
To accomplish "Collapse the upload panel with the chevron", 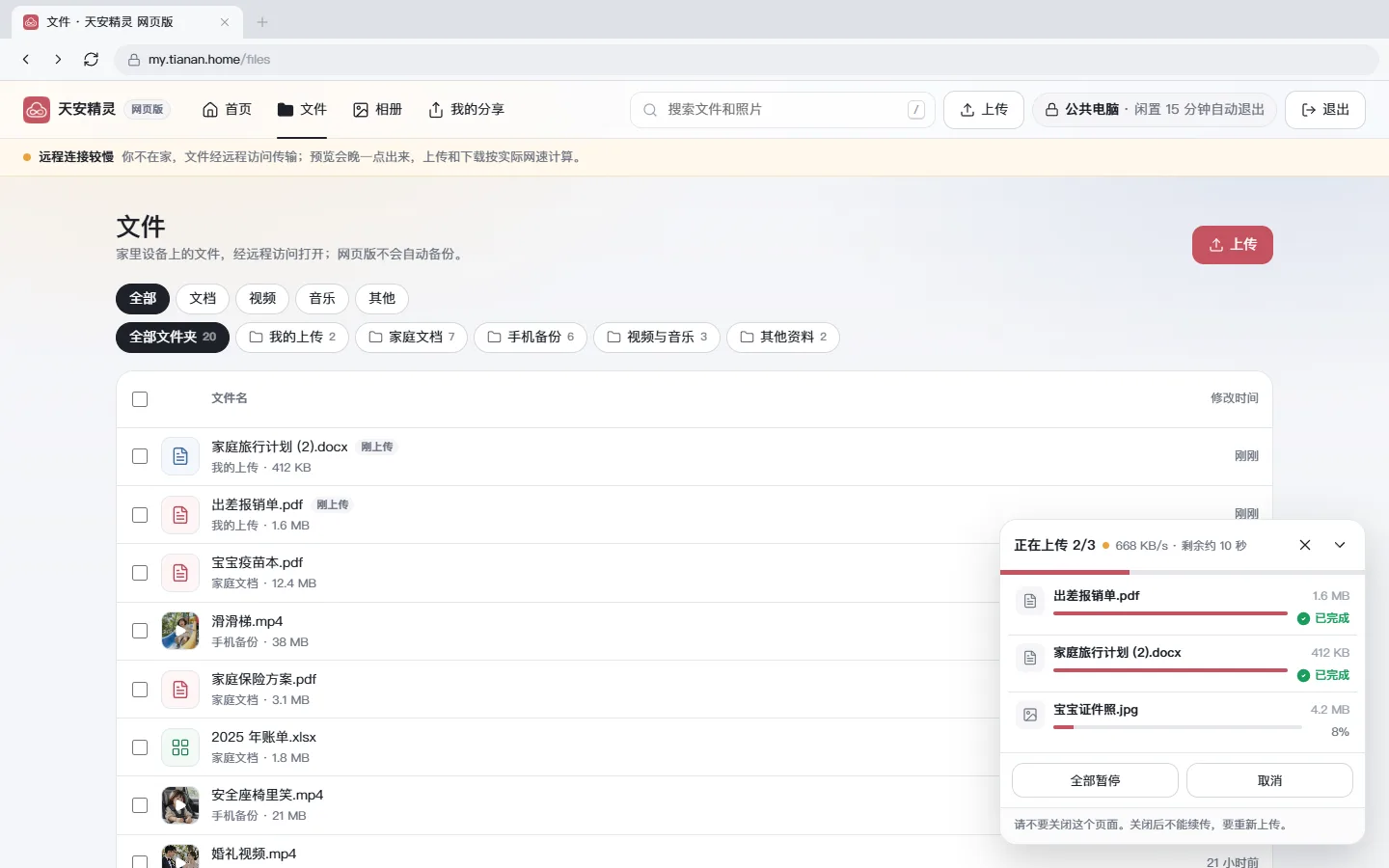I will pos(1340,545).
